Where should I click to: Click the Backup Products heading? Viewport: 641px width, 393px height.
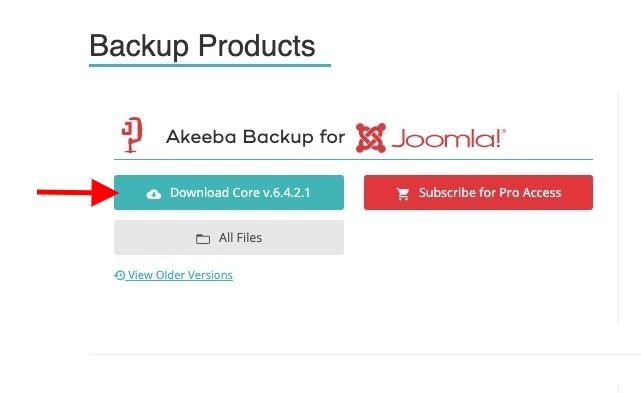[x=202, y=45]
